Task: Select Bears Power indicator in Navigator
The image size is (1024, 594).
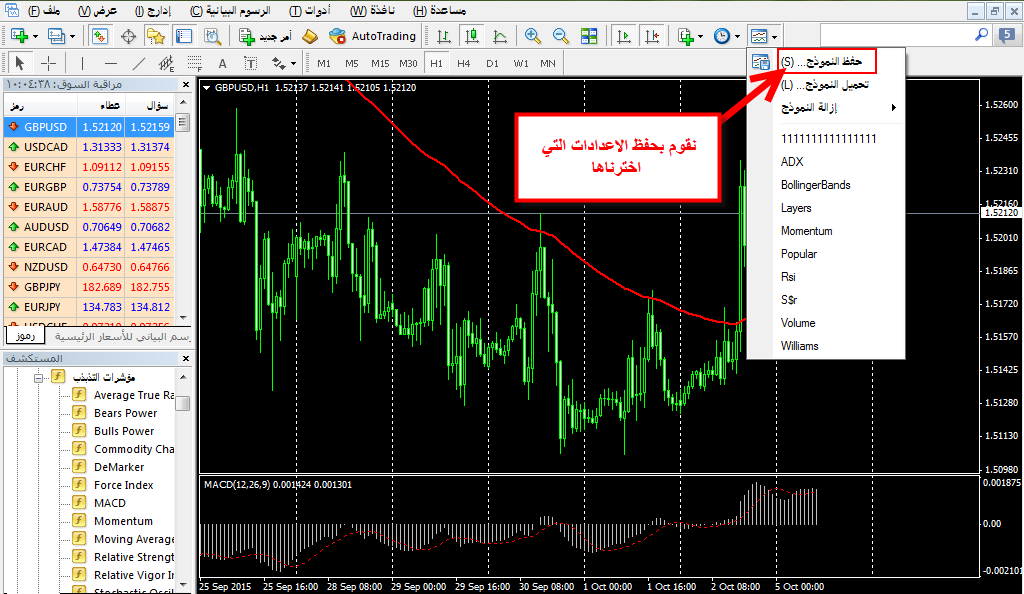Action: tap(125, 413)
